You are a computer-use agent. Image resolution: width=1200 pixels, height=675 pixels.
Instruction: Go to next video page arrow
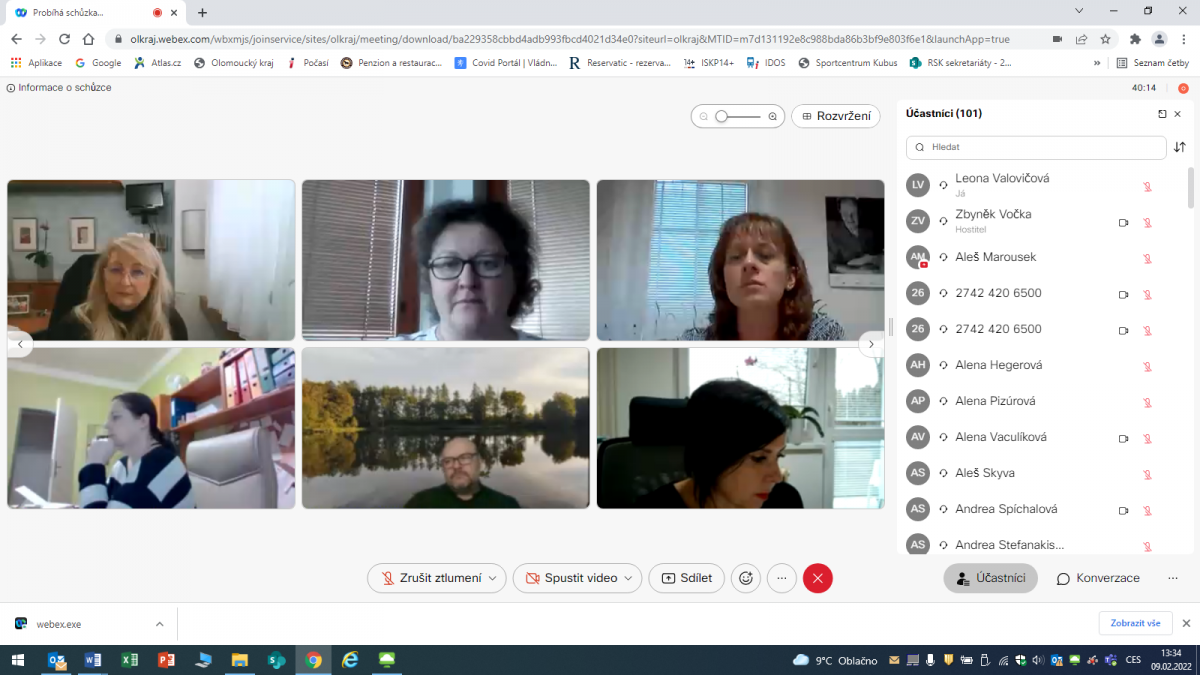pyautogui.click(x=871, y=344)
